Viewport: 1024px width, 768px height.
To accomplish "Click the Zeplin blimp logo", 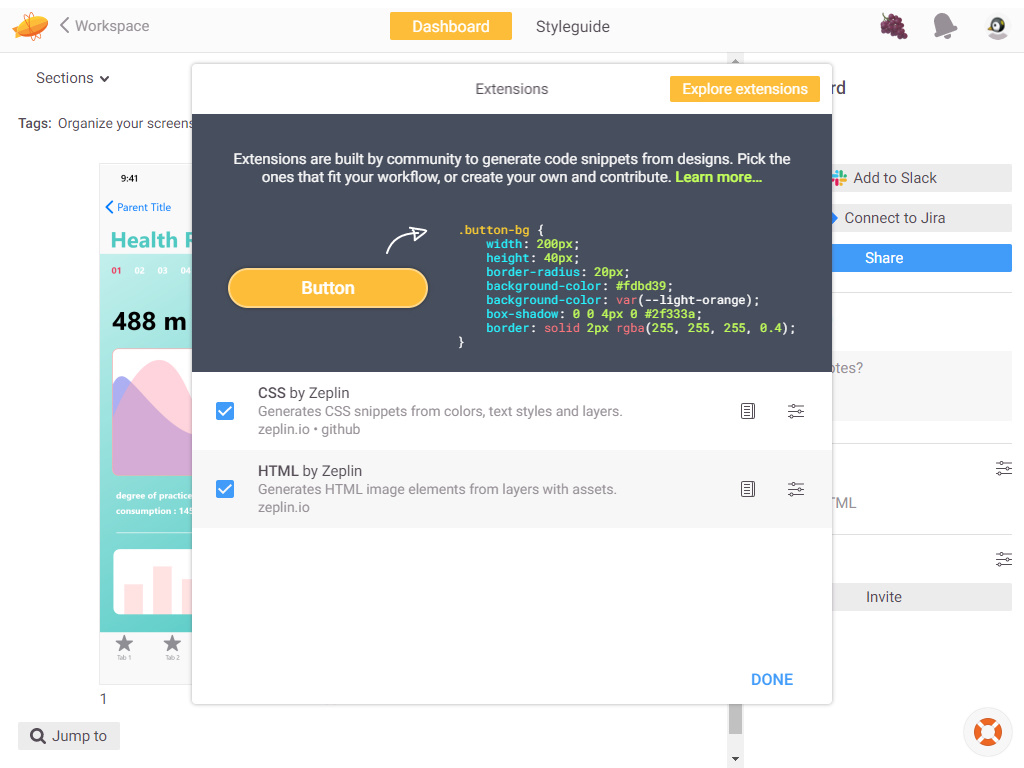I will click(x=30, y=26).
